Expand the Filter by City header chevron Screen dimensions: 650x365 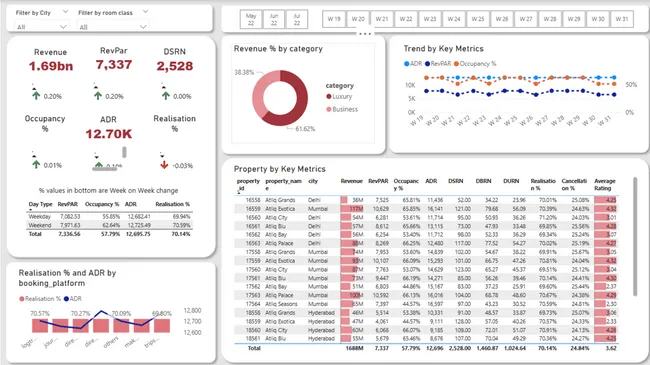(65, 12)
